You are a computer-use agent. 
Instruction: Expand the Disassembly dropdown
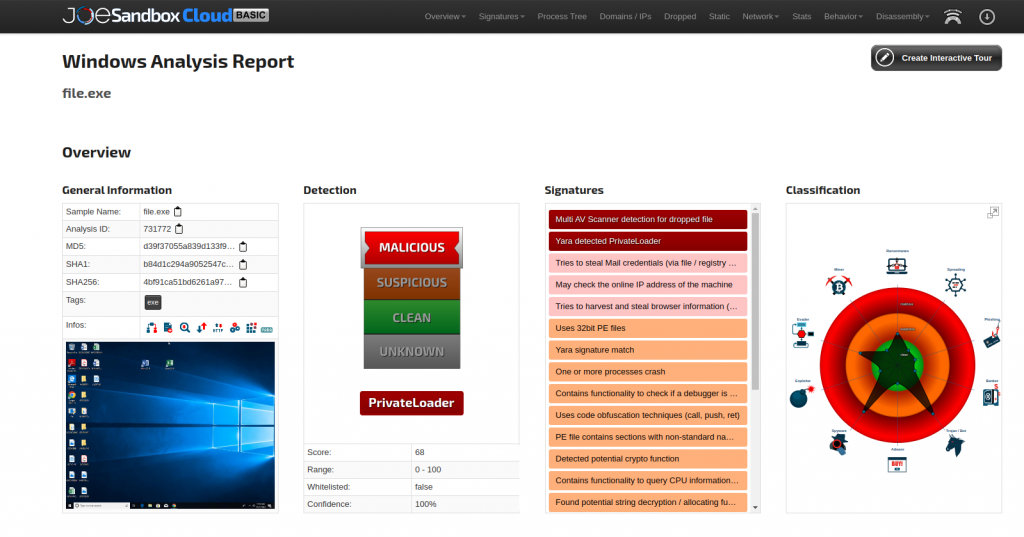pyautogui.click(x=903, y=16)
